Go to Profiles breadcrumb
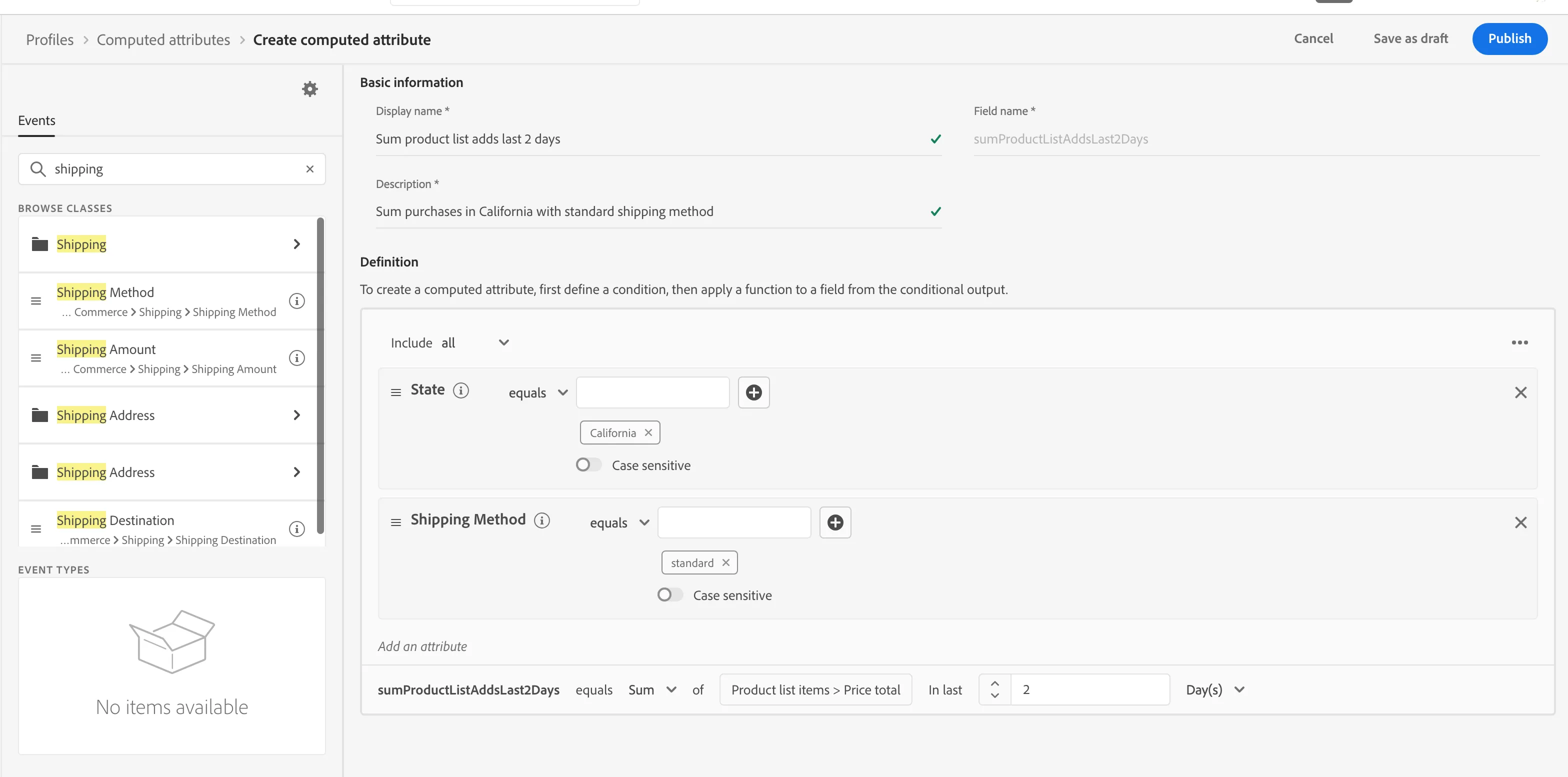 click(x=49, y=39)
